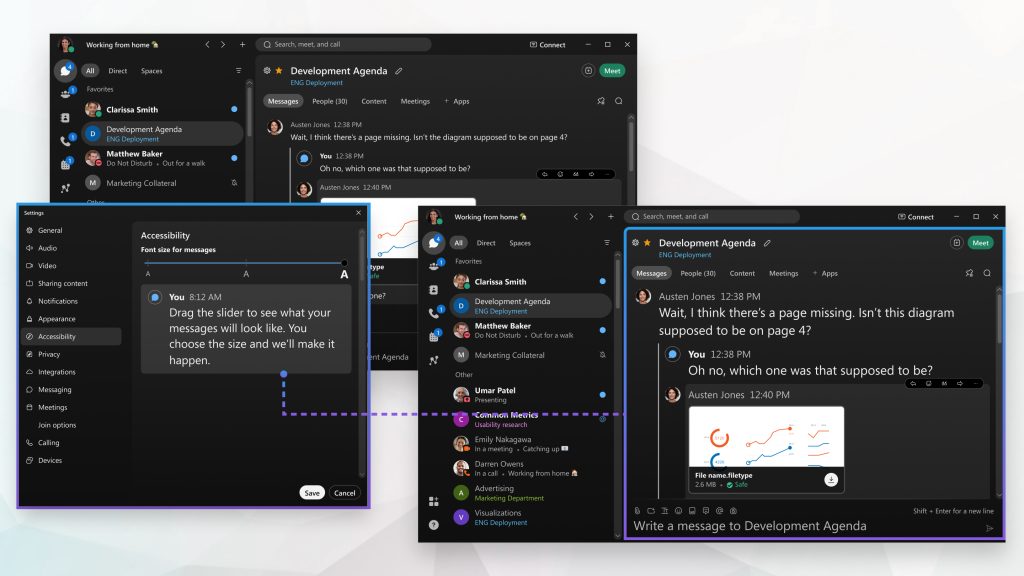1024x576 pixels.
Task: Open the Content tab of Development Agenda
Action: tap(742, 273)
